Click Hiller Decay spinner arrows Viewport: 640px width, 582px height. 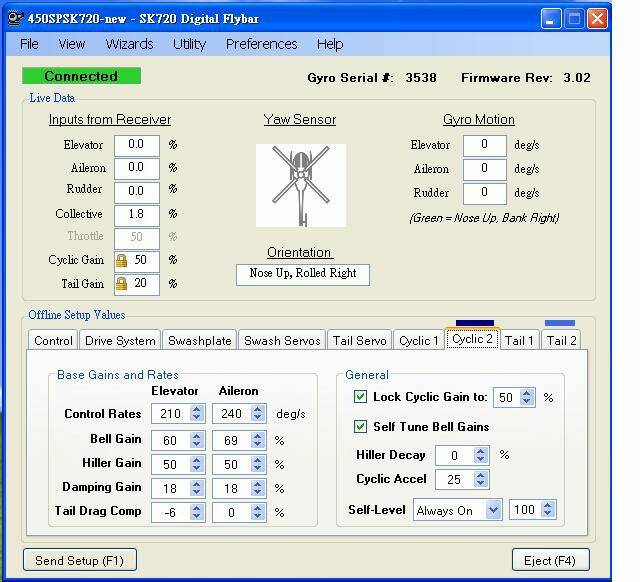tap(481, 455)
